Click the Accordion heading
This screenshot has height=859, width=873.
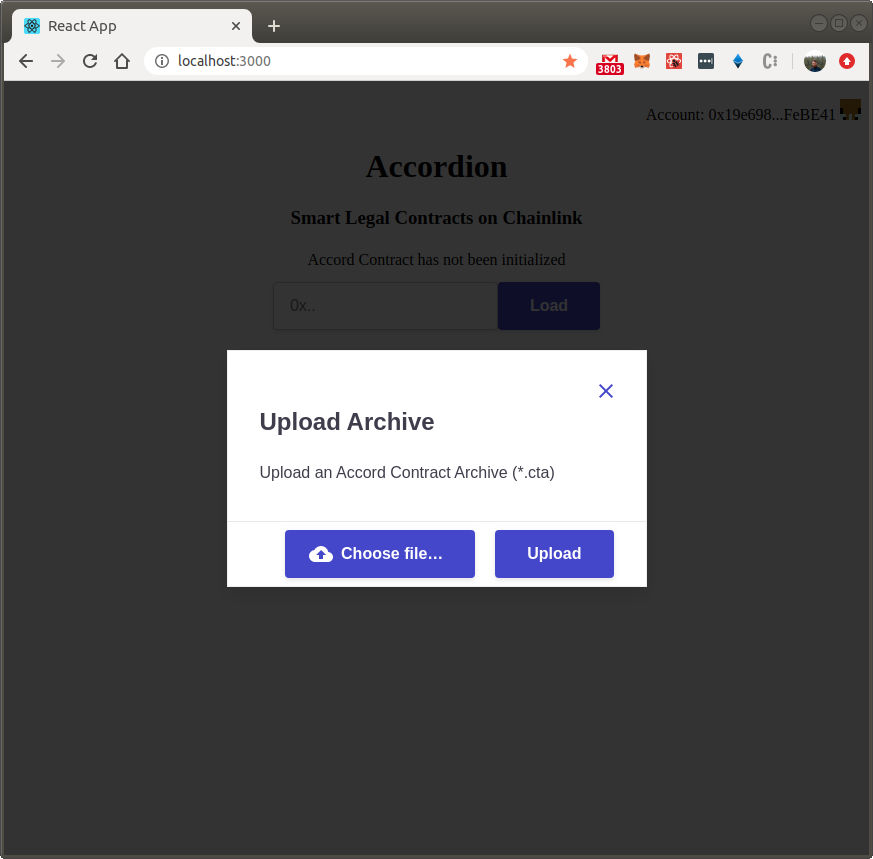coord(436,166)
